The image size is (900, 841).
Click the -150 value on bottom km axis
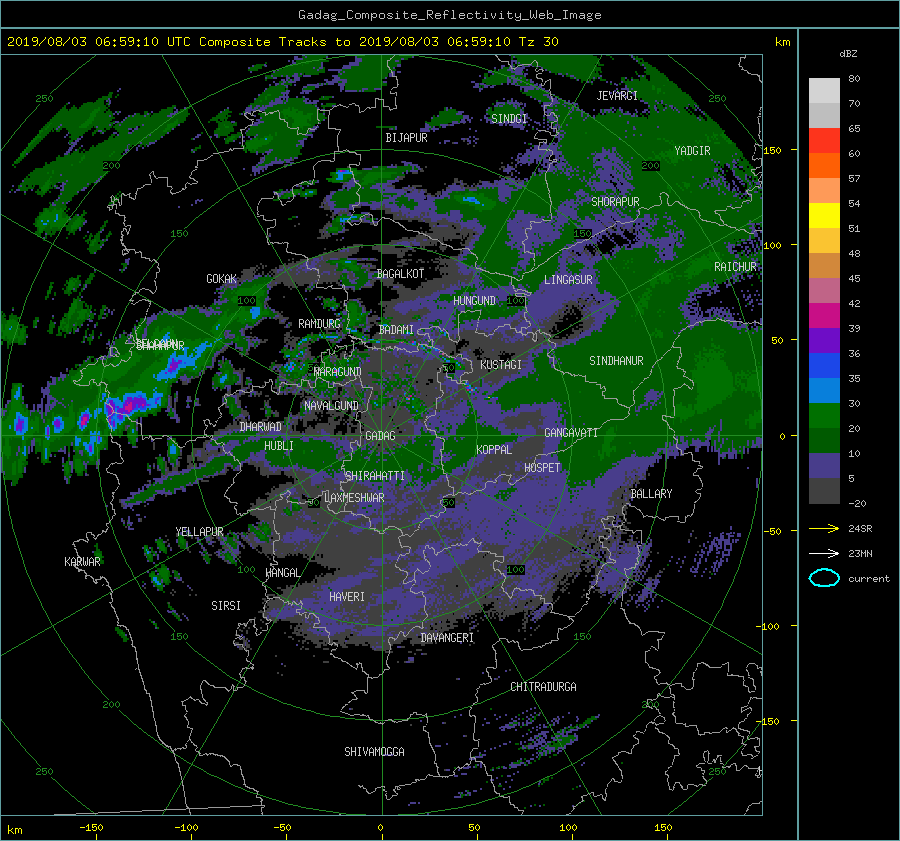pos(91,828)
